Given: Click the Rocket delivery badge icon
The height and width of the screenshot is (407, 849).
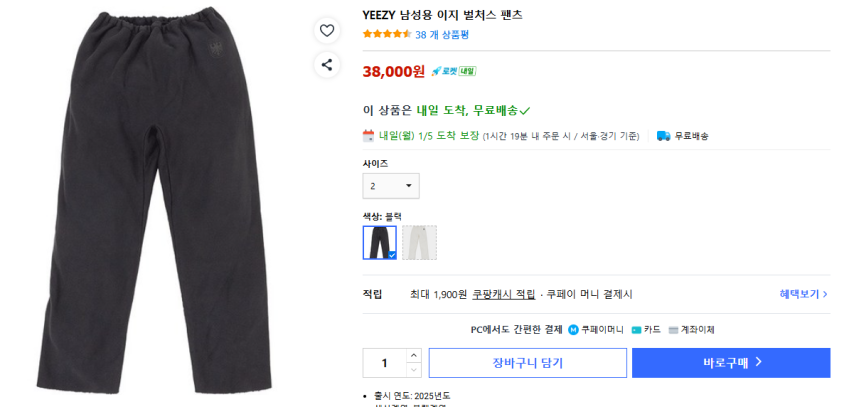Looking at the screenshot, I should click(453, 71).
